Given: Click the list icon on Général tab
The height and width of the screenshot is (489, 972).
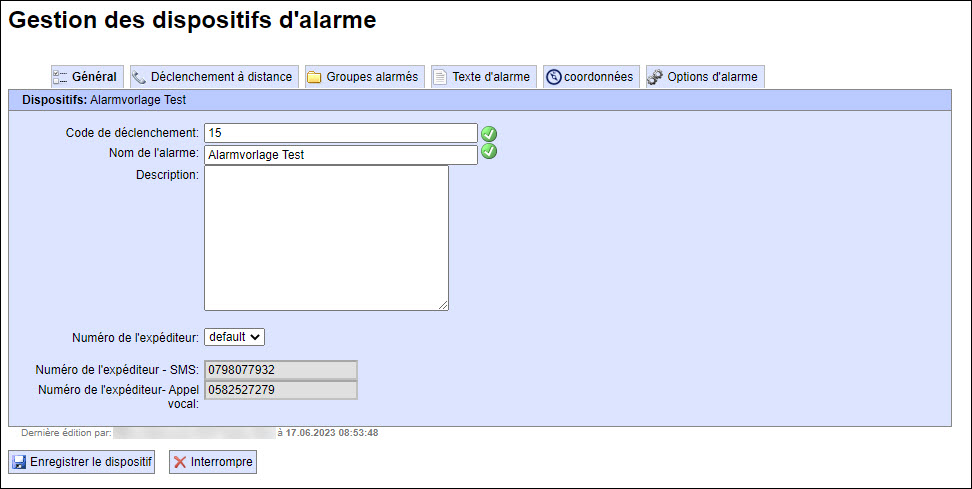Looking at the screenshot, I should pyautogui.click(x=60, y=77).
